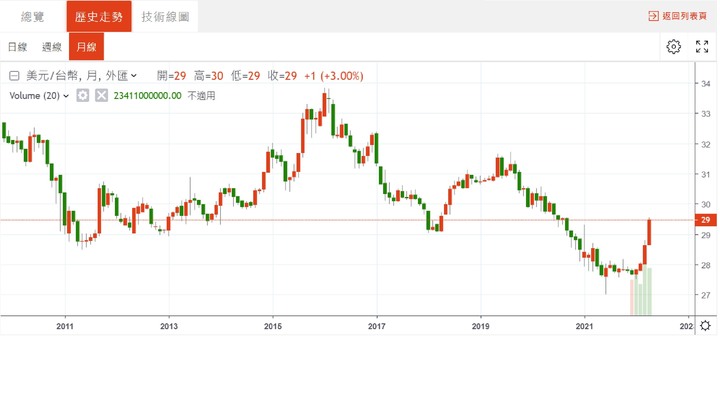Click the 34 price axis label
This screenshot has width=720, height=420.
coord(705,84)
